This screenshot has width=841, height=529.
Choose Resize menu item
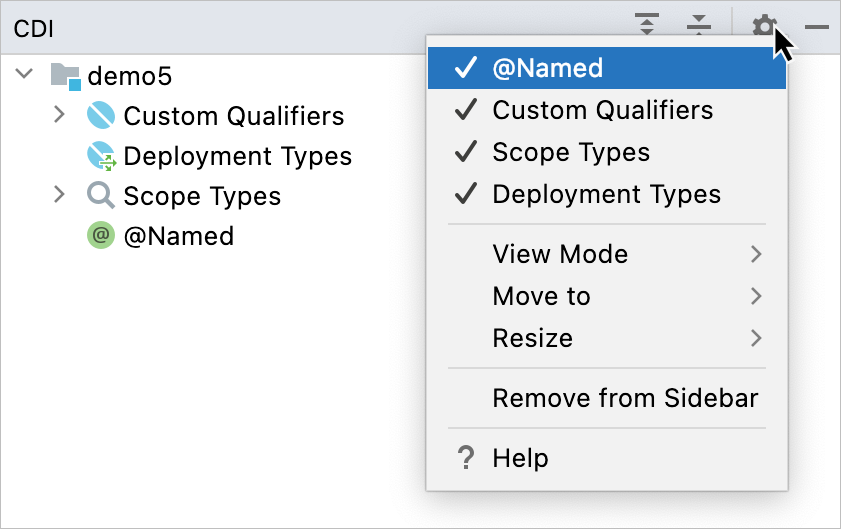point(607,338)
